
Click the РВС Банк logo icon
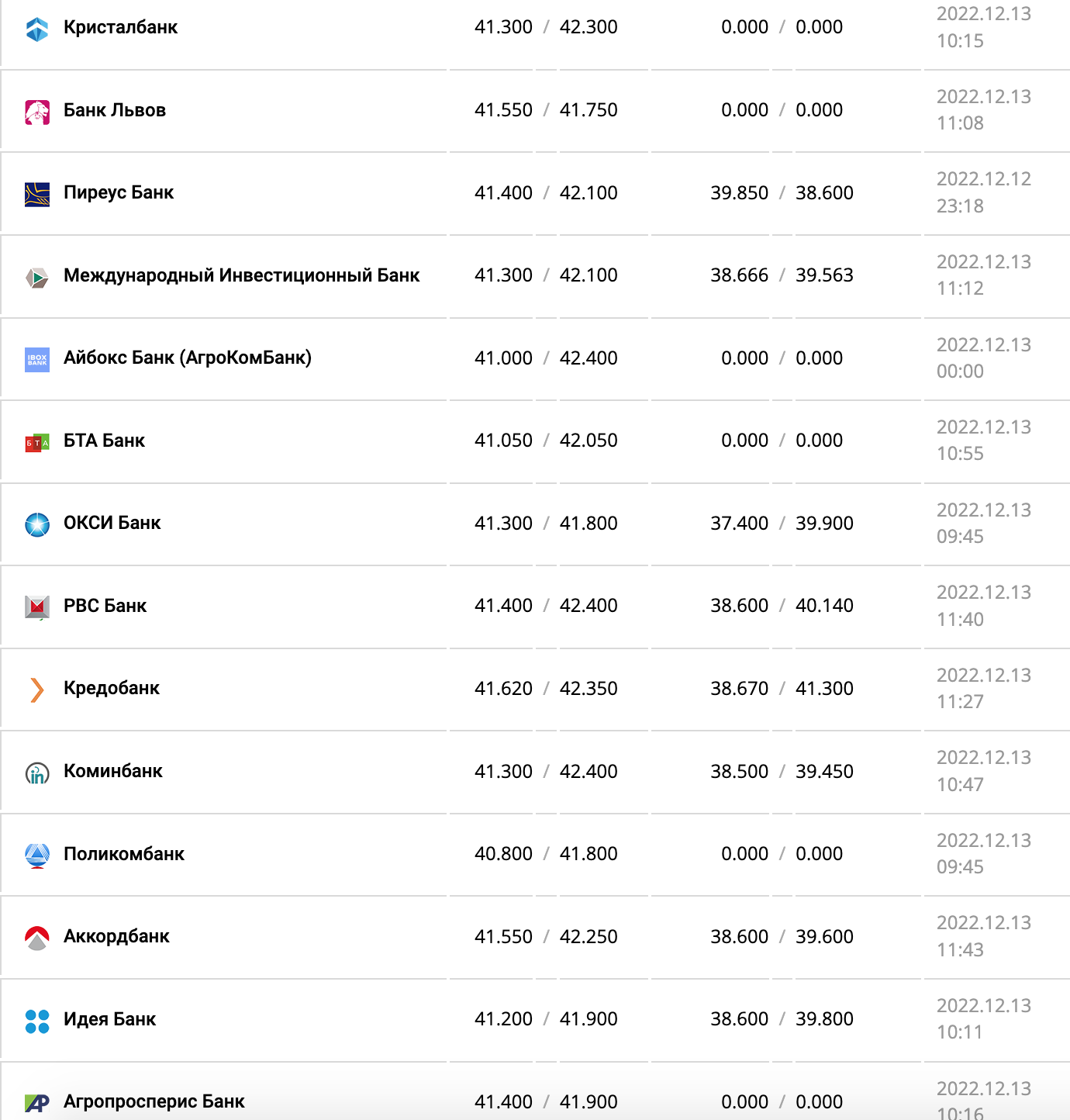[x=37, y=607]
